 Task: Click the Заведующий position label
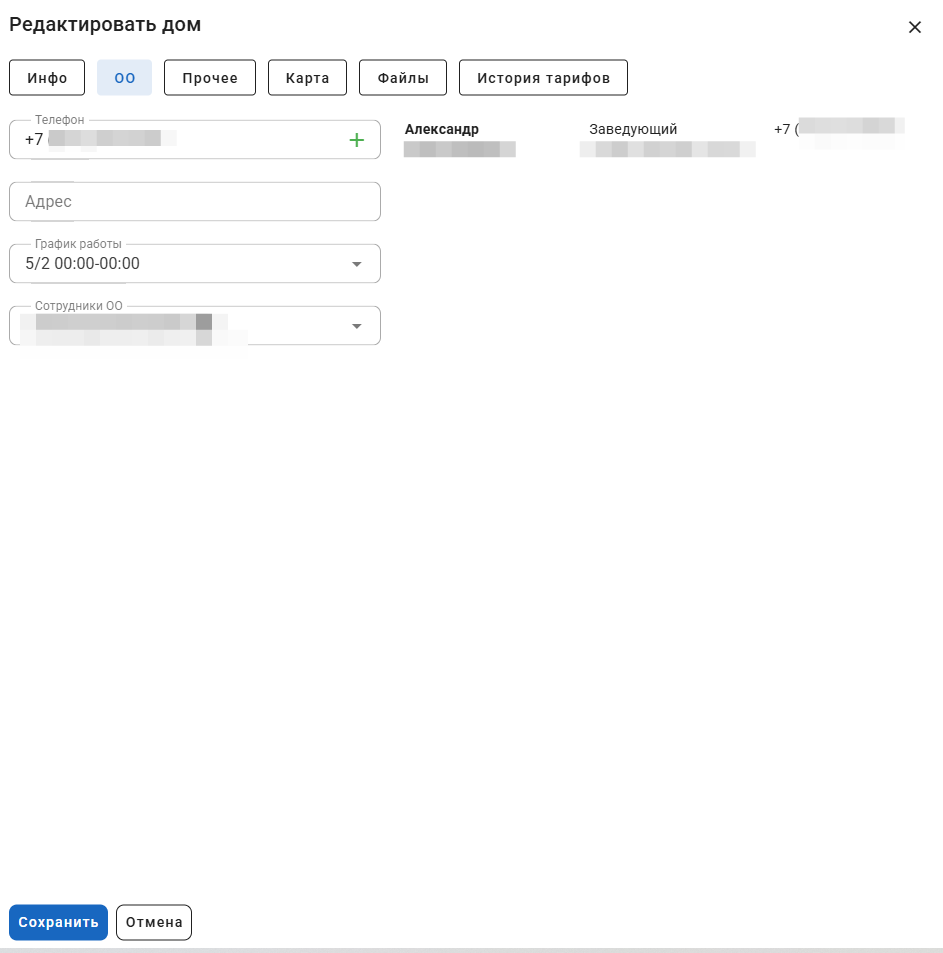pos(633,129)
